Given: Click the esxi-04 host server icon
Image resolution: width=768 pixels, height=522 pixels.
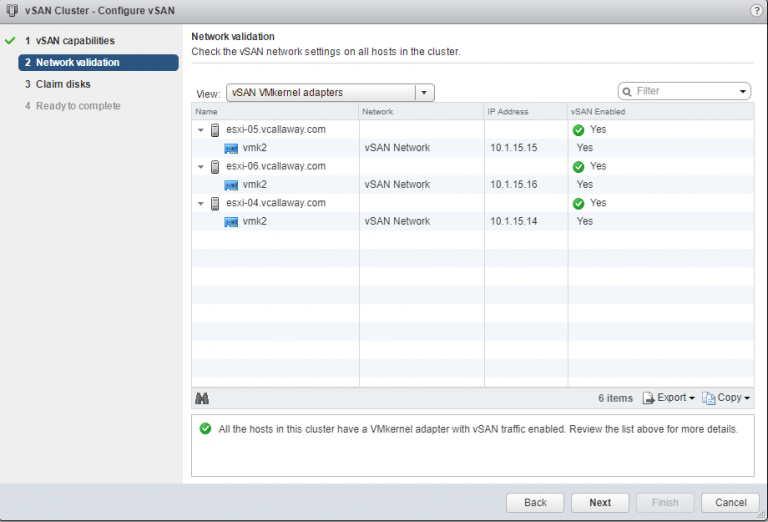Looking at the screenshot, I should click(215, 203).
